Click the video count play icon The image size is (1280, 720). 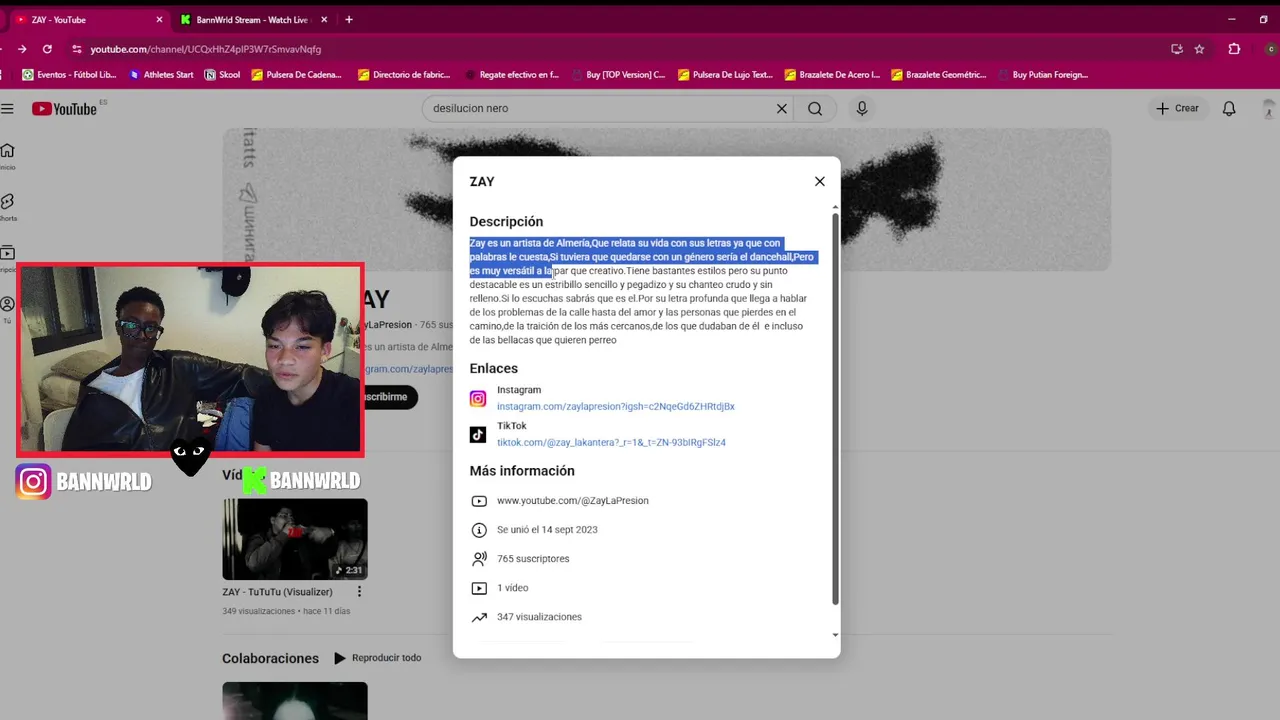coord(479,588)
